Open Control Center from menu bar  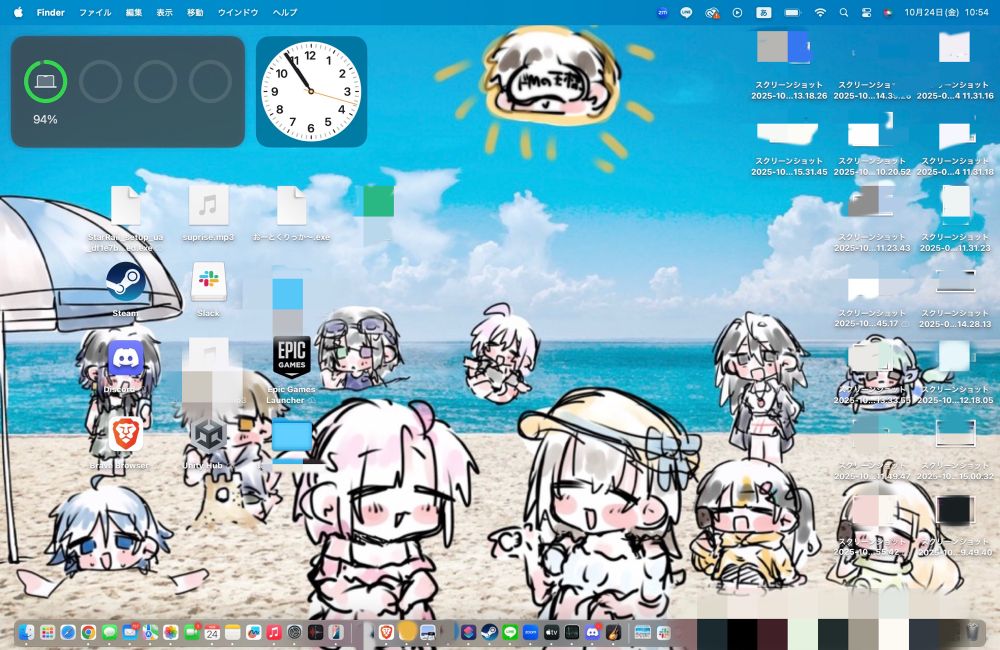tap(866, 12)
